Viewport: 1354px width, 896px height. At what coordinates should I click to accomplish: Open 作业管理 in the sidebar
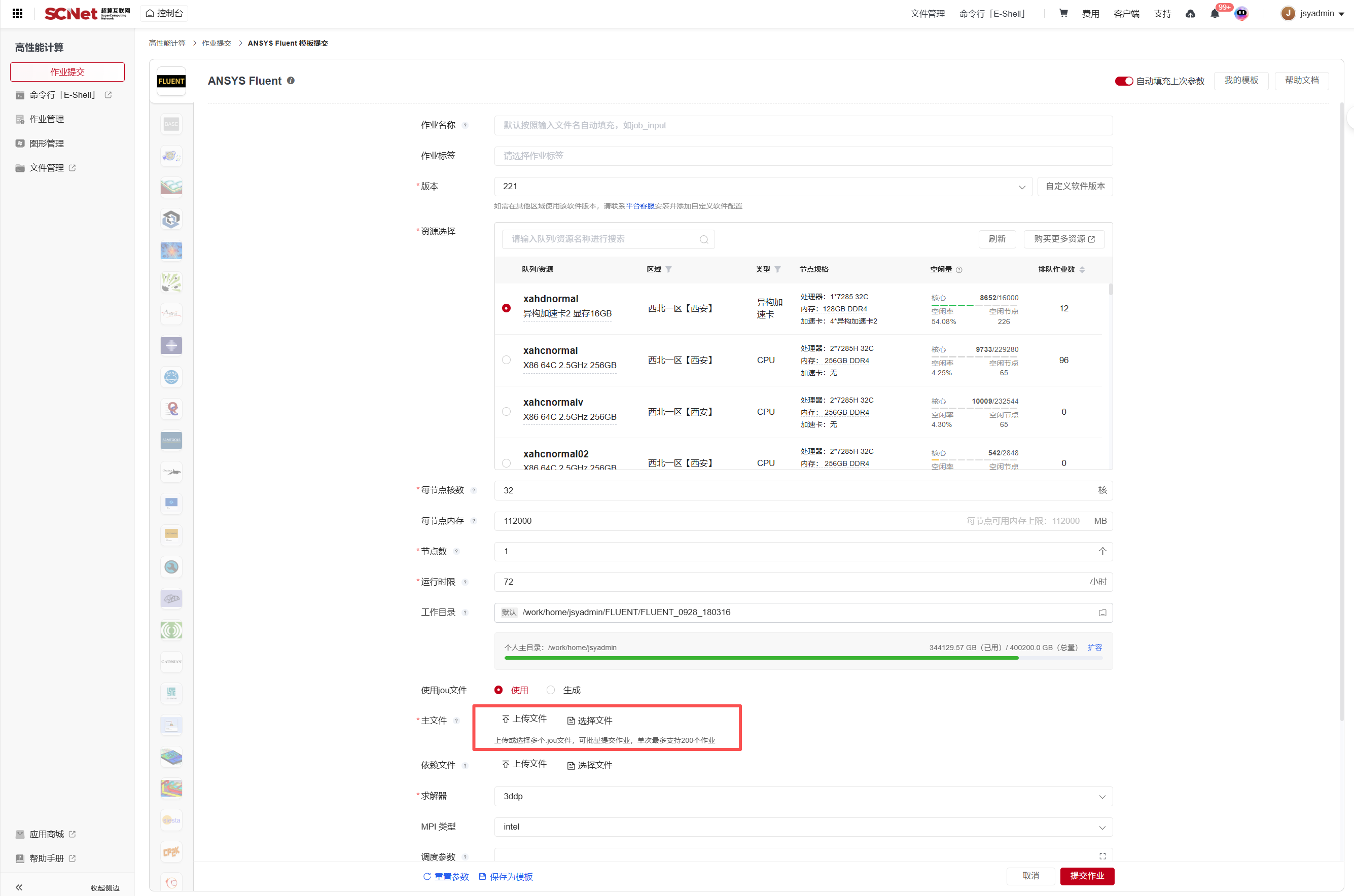pyautogui.click(x=46, y=119)
